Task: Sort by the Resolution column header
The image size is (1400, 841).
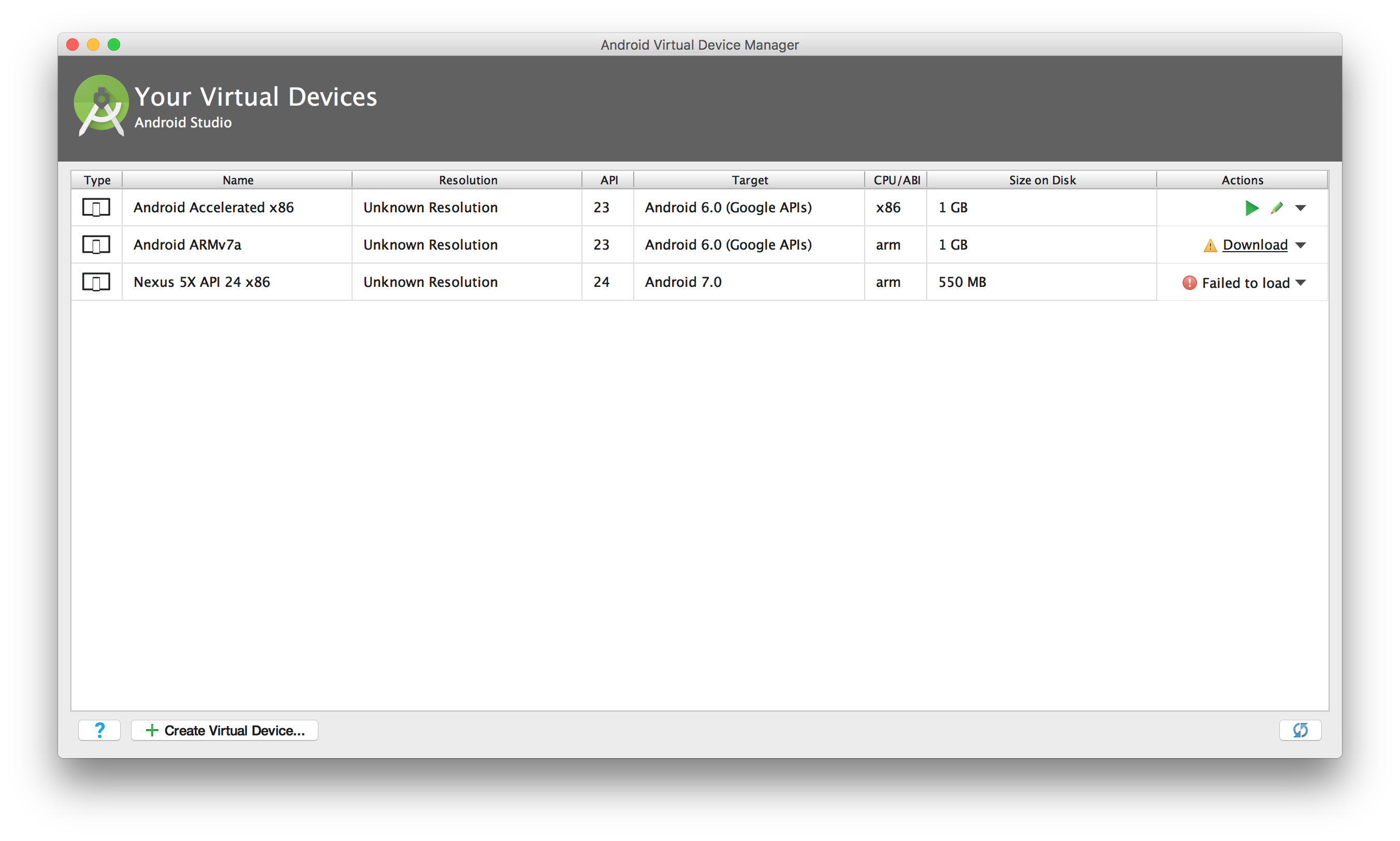Action: 468,180
